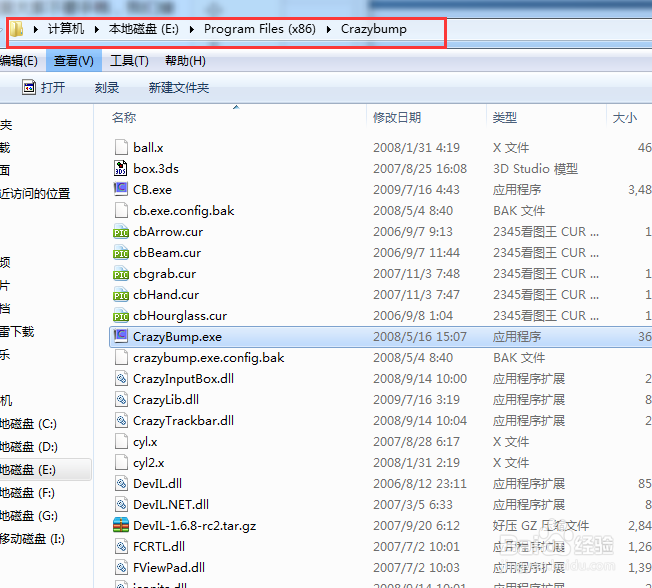Screen dimensions: 652x588
Task: Click the DevIL-1.6.8-rc2.tar.gz archive icon
Action: pos(121,526)
